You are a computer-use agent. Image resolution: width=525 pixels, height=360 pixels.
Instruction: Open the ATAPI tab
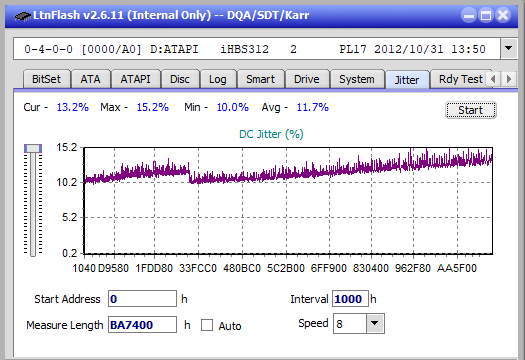(x=135, y=79)
